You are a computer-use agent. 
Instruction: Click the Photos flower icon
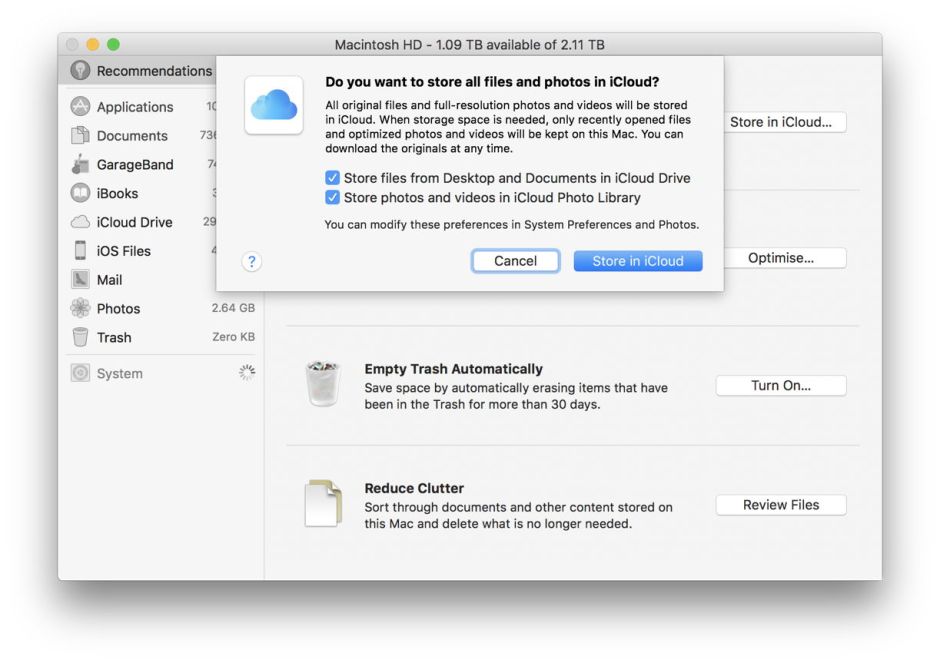coord(80,309)
